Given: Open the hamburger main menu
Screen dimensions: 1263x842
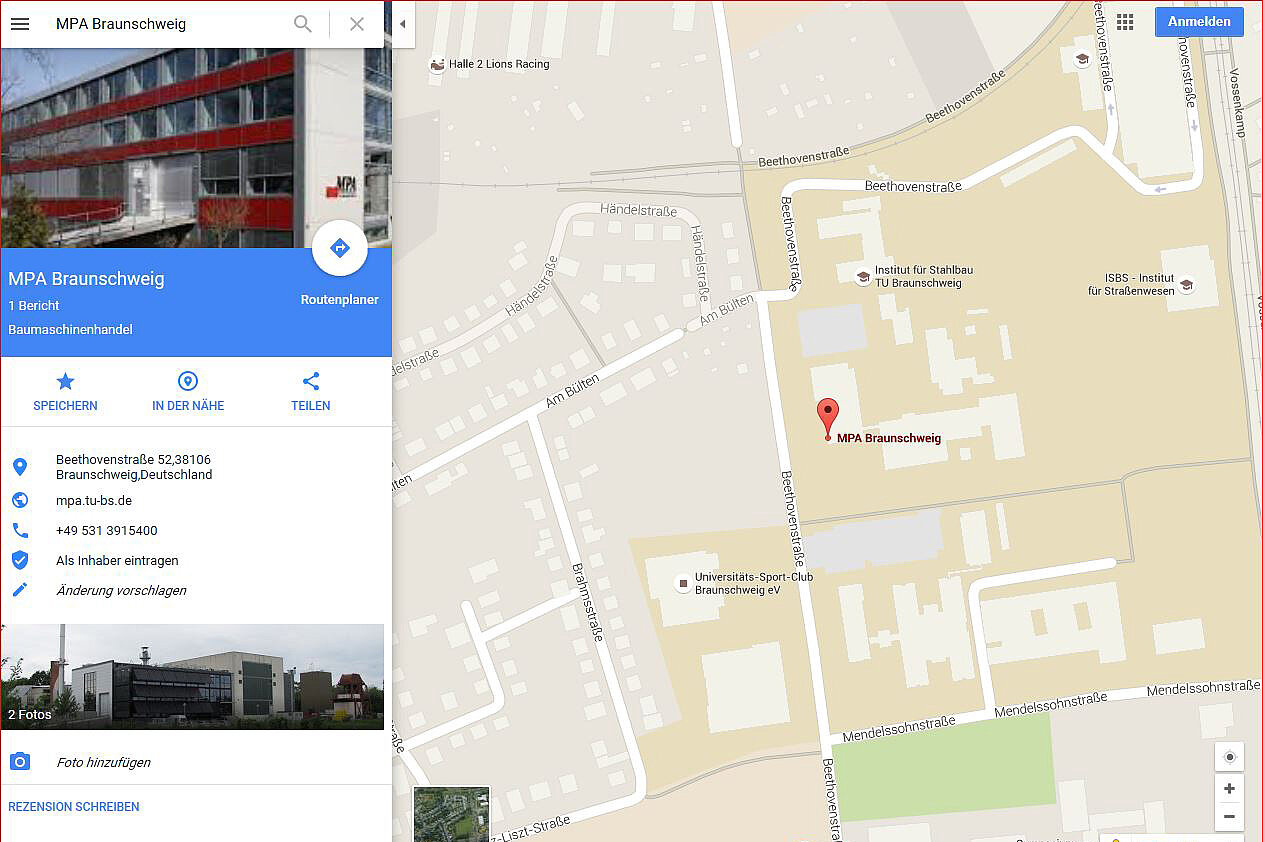Looking at the screenshot, I should coord(20,24).
